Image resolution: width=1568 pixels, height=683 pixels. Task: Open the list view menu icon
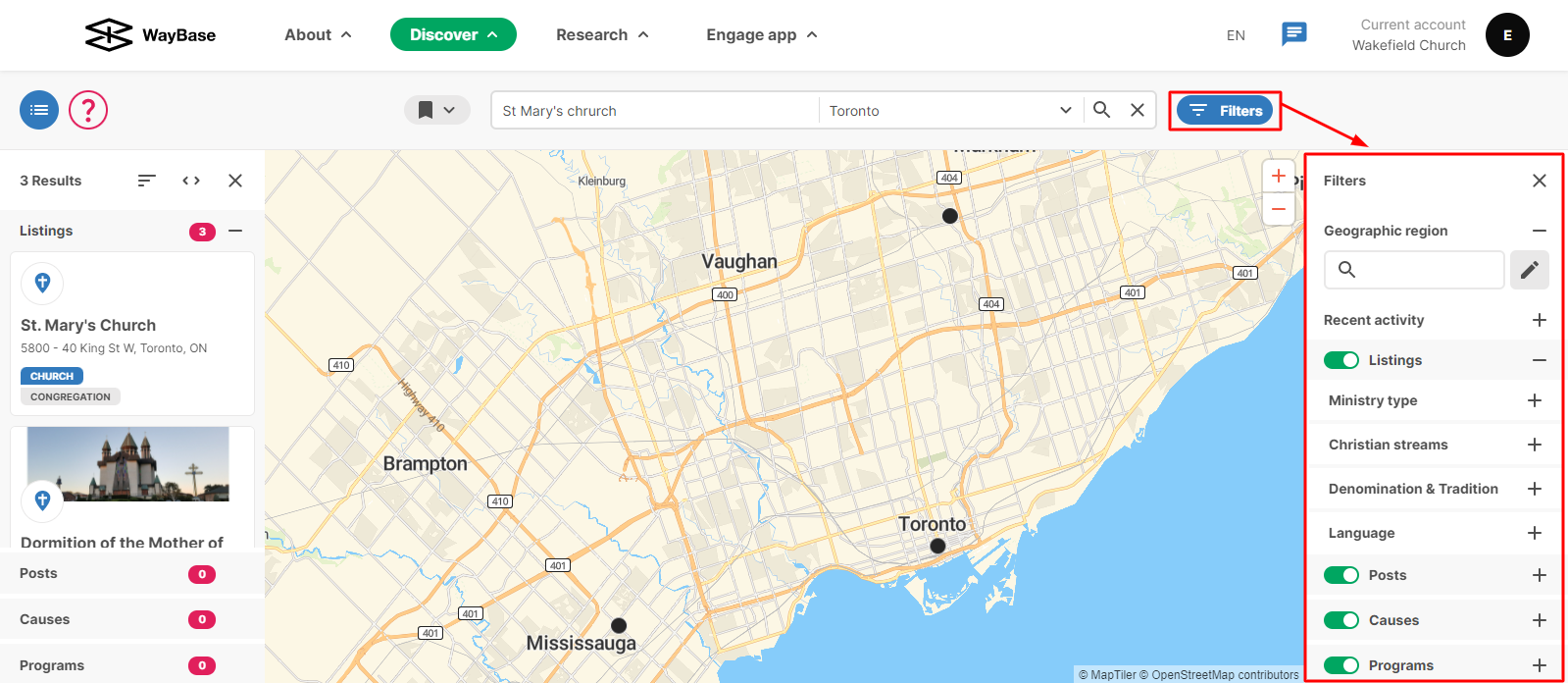pos(39,110)
